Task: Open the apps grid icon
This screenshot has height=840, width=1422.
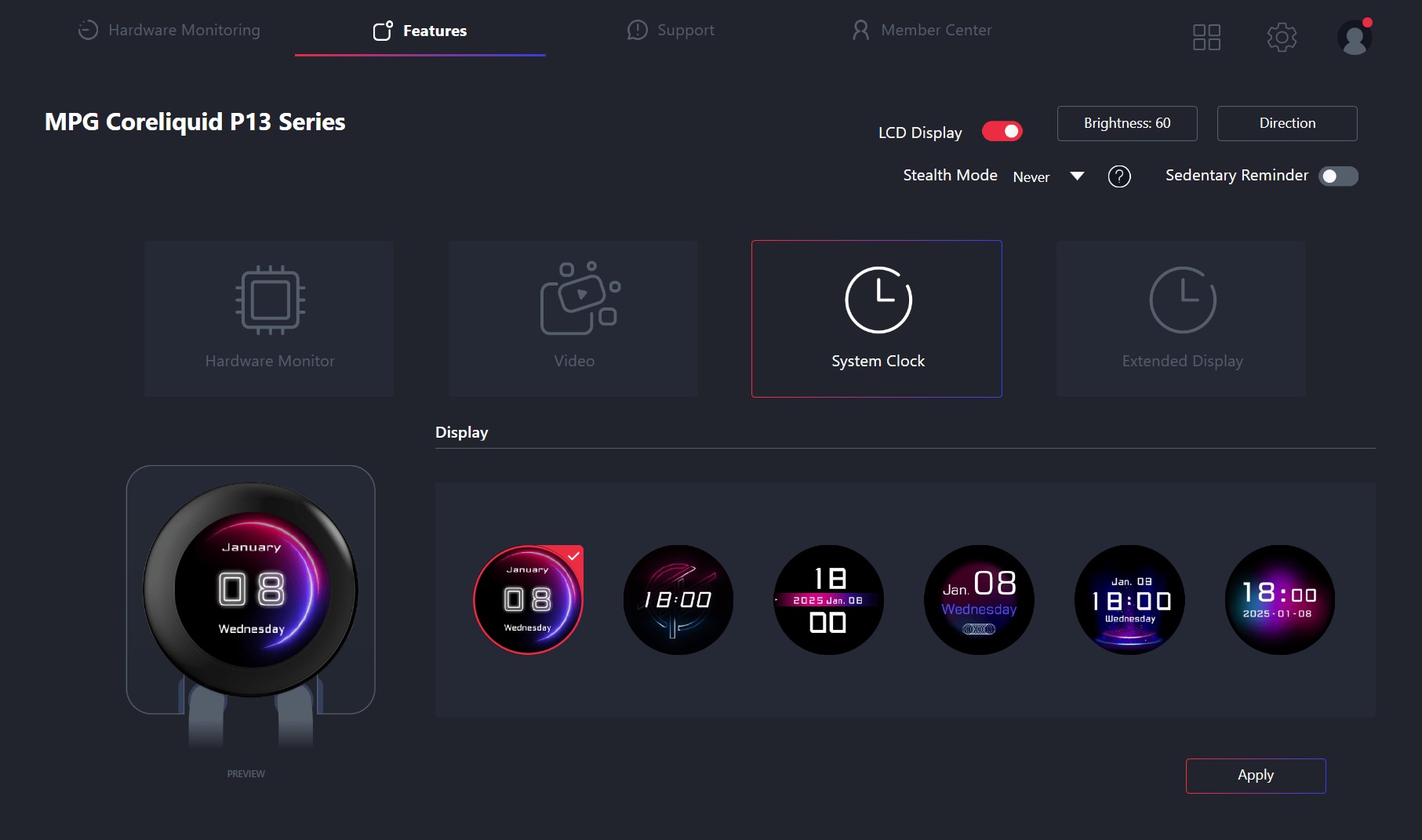Action: pos(1206,37)
